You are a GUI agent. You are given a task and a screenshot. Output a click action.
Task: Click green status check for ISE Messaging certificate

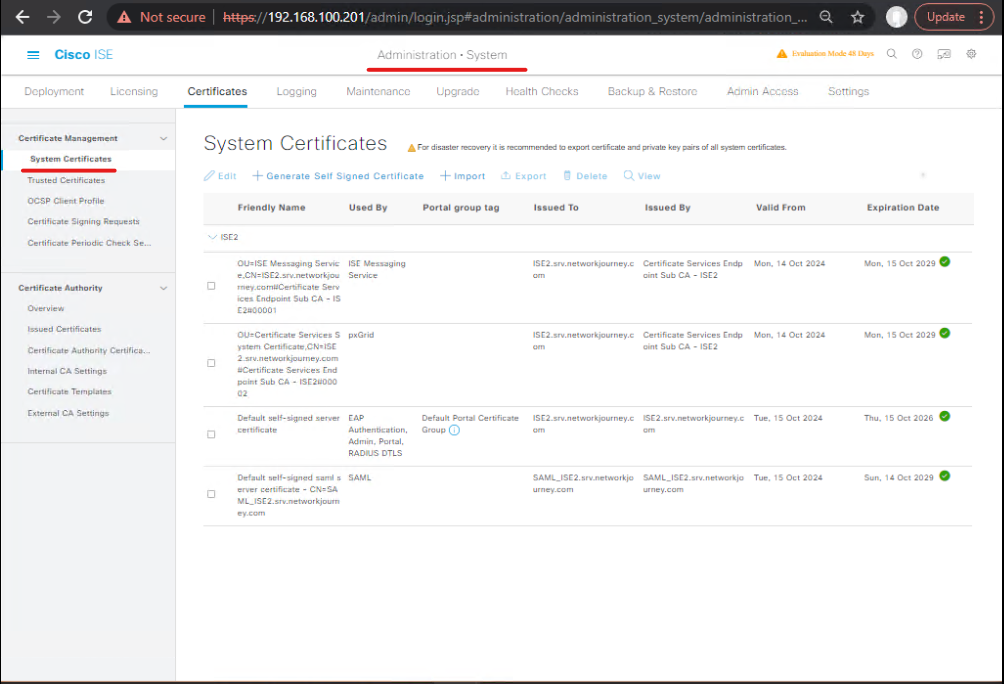point(944,261)
